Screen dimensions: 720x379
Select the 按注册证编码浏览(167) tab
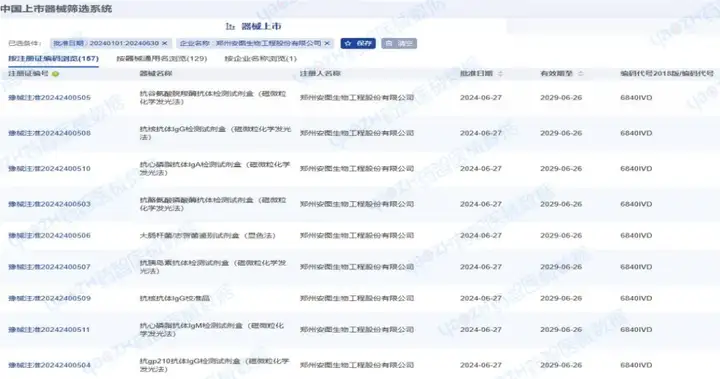click(53, 59)
